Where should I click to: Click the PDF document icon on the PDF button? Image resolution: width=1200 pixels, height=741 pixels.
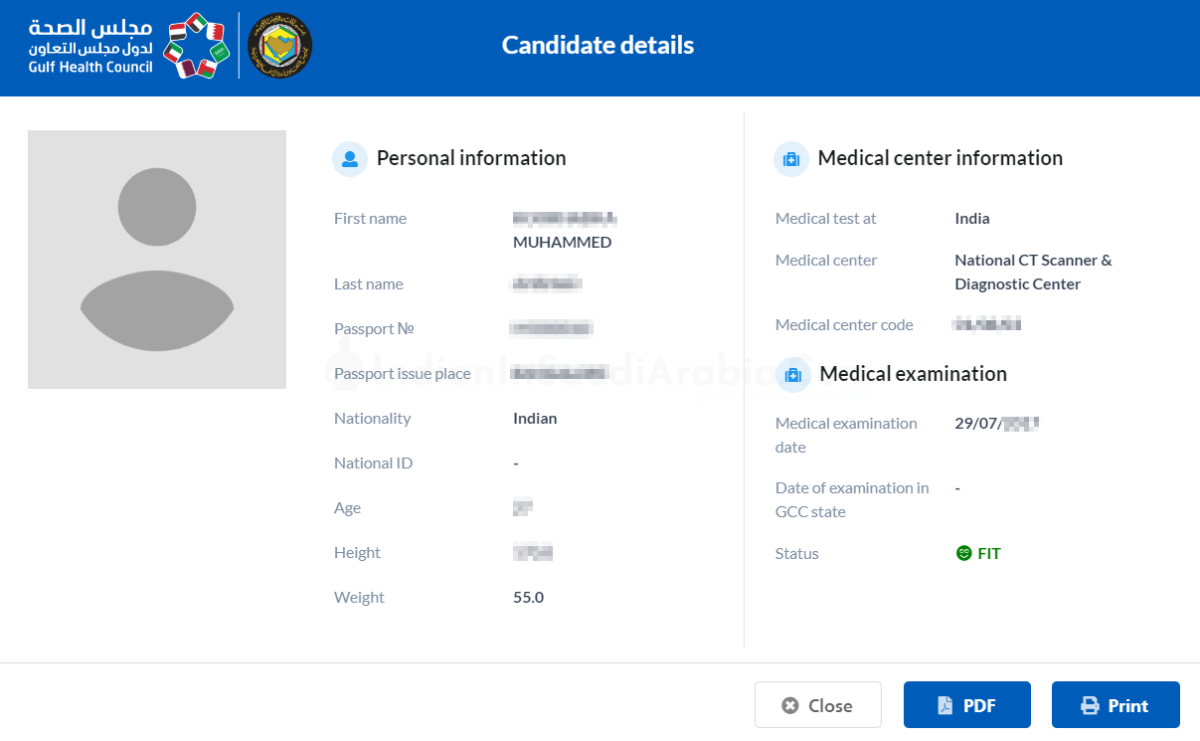coord(945,705)
